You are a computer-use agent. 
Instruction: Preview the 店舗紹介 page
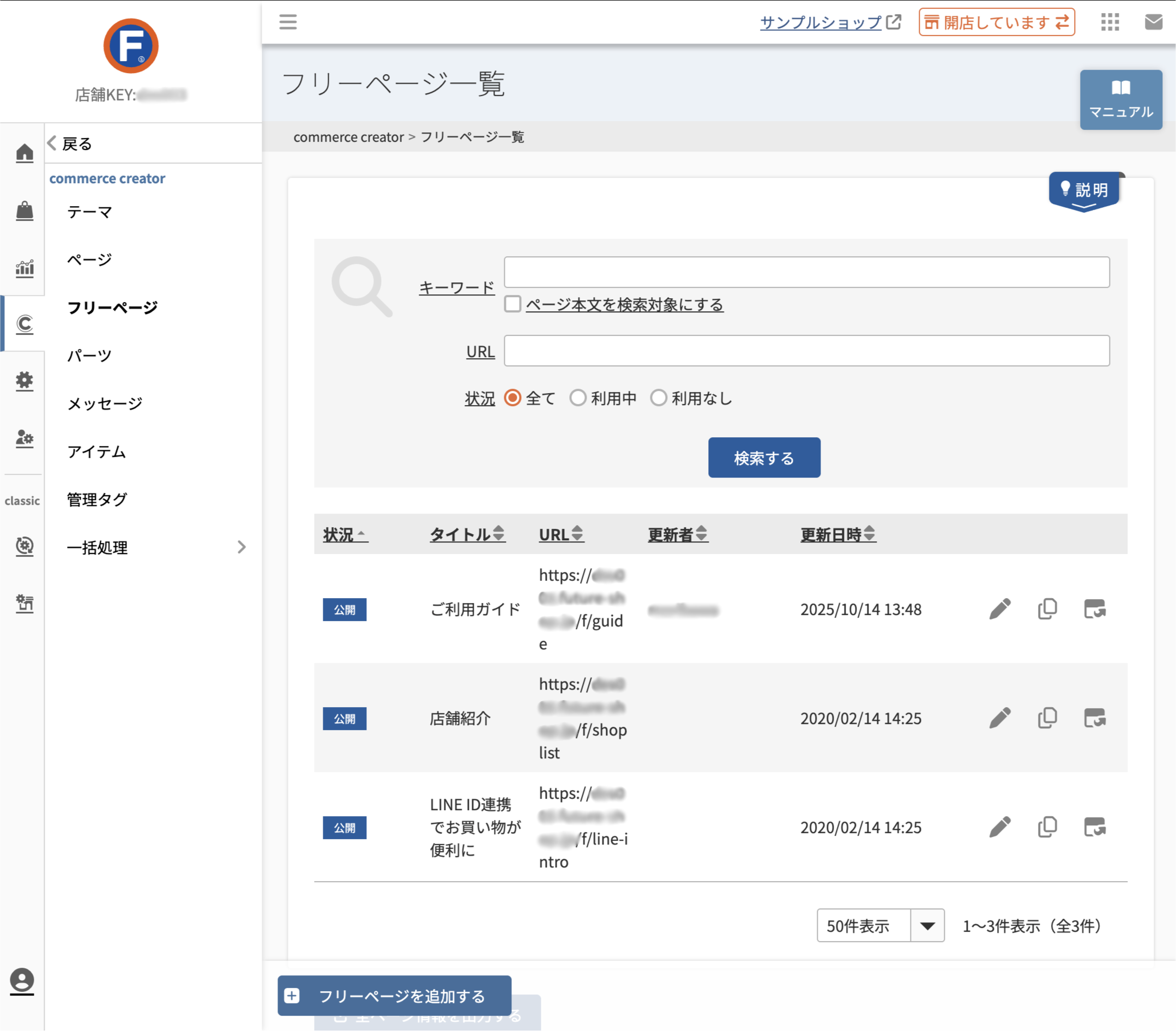[1094, 718]
